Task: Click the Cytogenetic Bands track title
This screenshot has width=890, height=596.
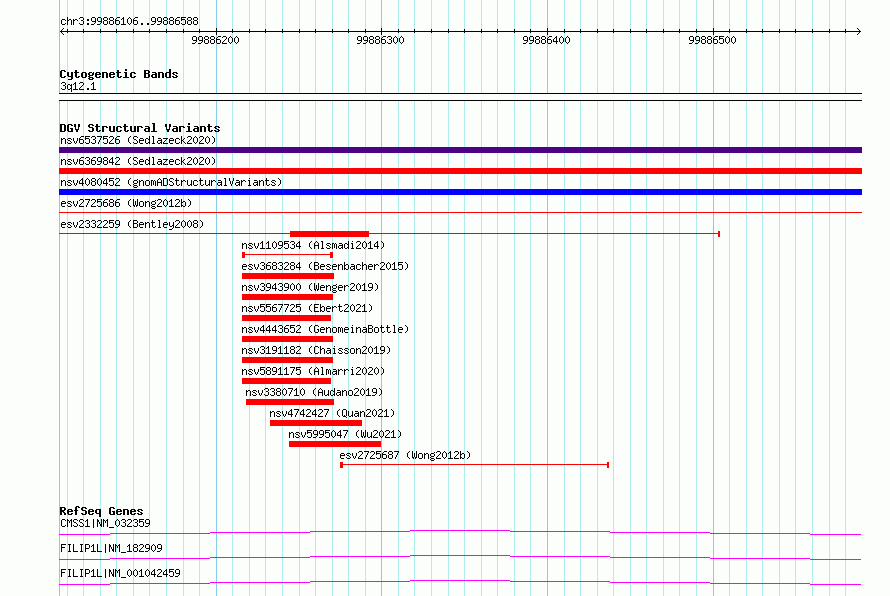Action: point(119,74)
